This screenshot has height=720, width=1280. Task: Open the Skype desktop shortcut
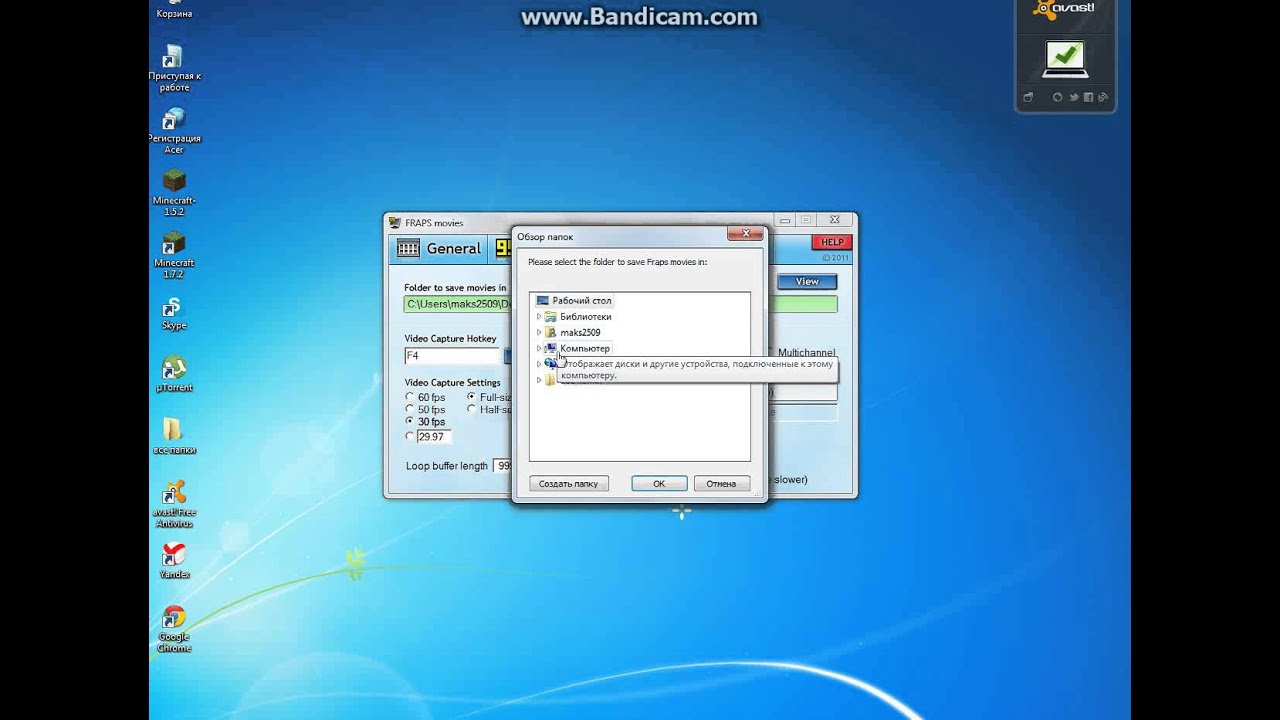point(174,313)
